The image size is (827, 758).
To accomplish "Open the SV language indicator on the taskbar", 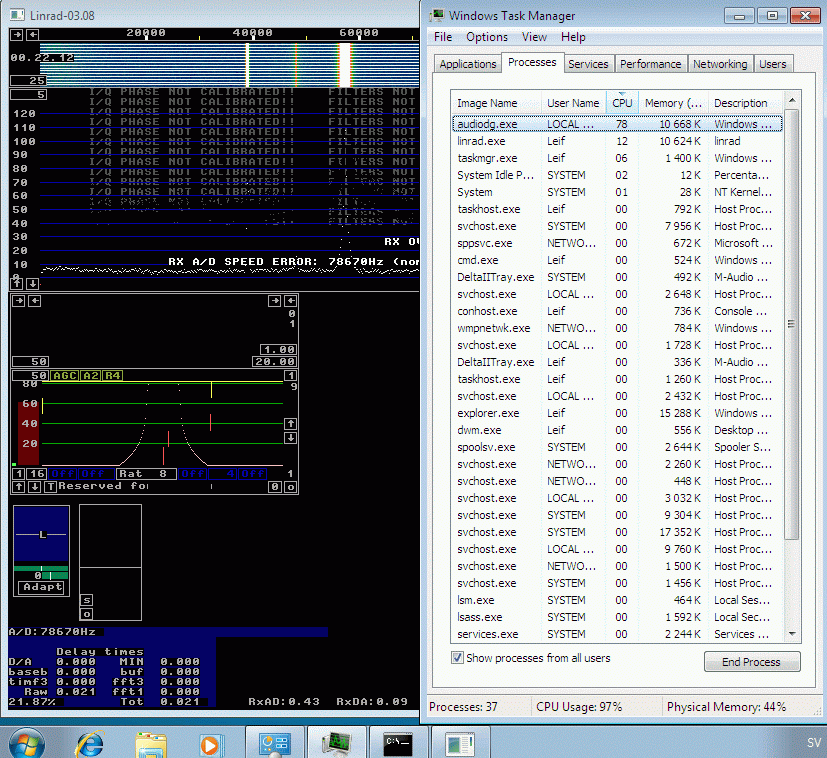I will (x=813, y=743).
